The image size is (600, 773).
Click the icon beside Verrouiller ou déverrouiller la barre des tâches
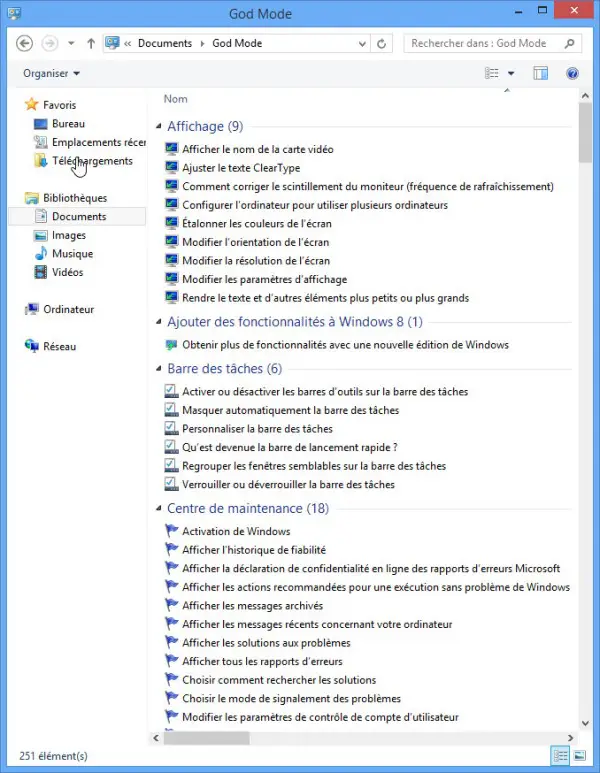(171, 484)
